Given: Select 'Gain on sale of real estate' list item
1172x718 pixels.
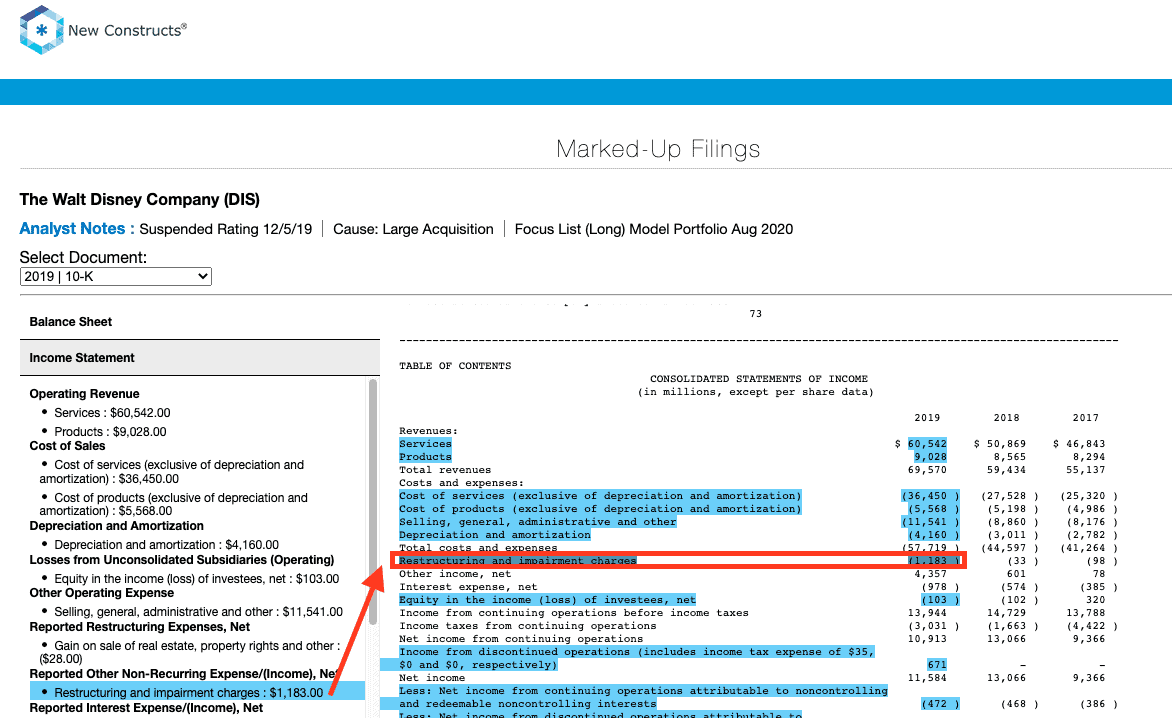Looking at the screenshot, I should pyautogui.click(x=190, y=652).
